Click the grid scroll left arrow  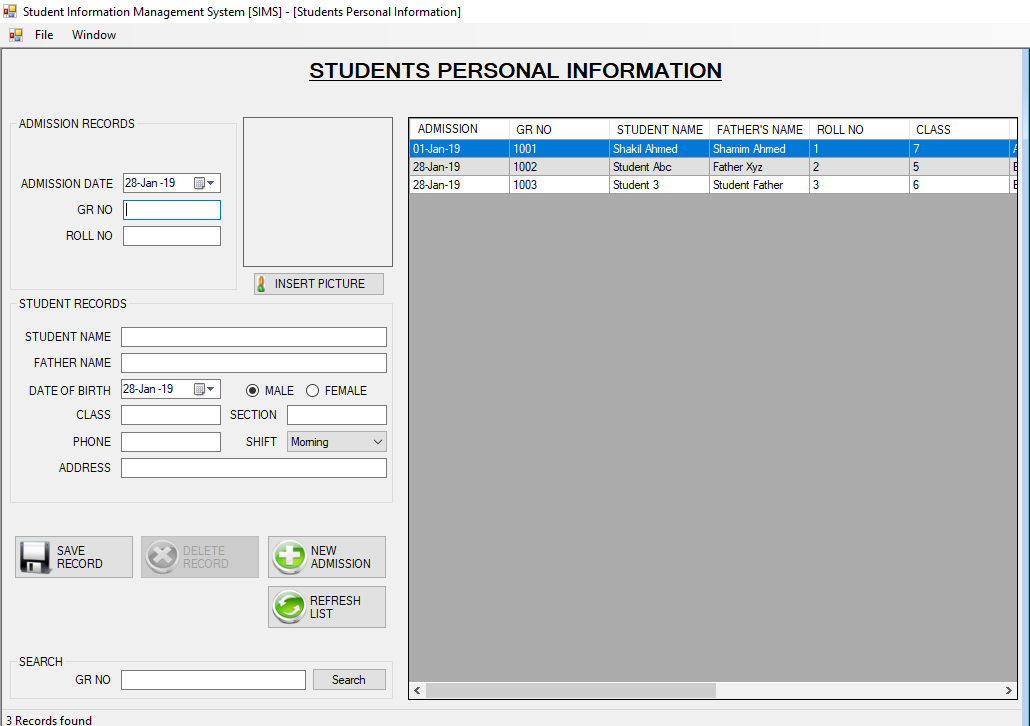tap(418, 691)
